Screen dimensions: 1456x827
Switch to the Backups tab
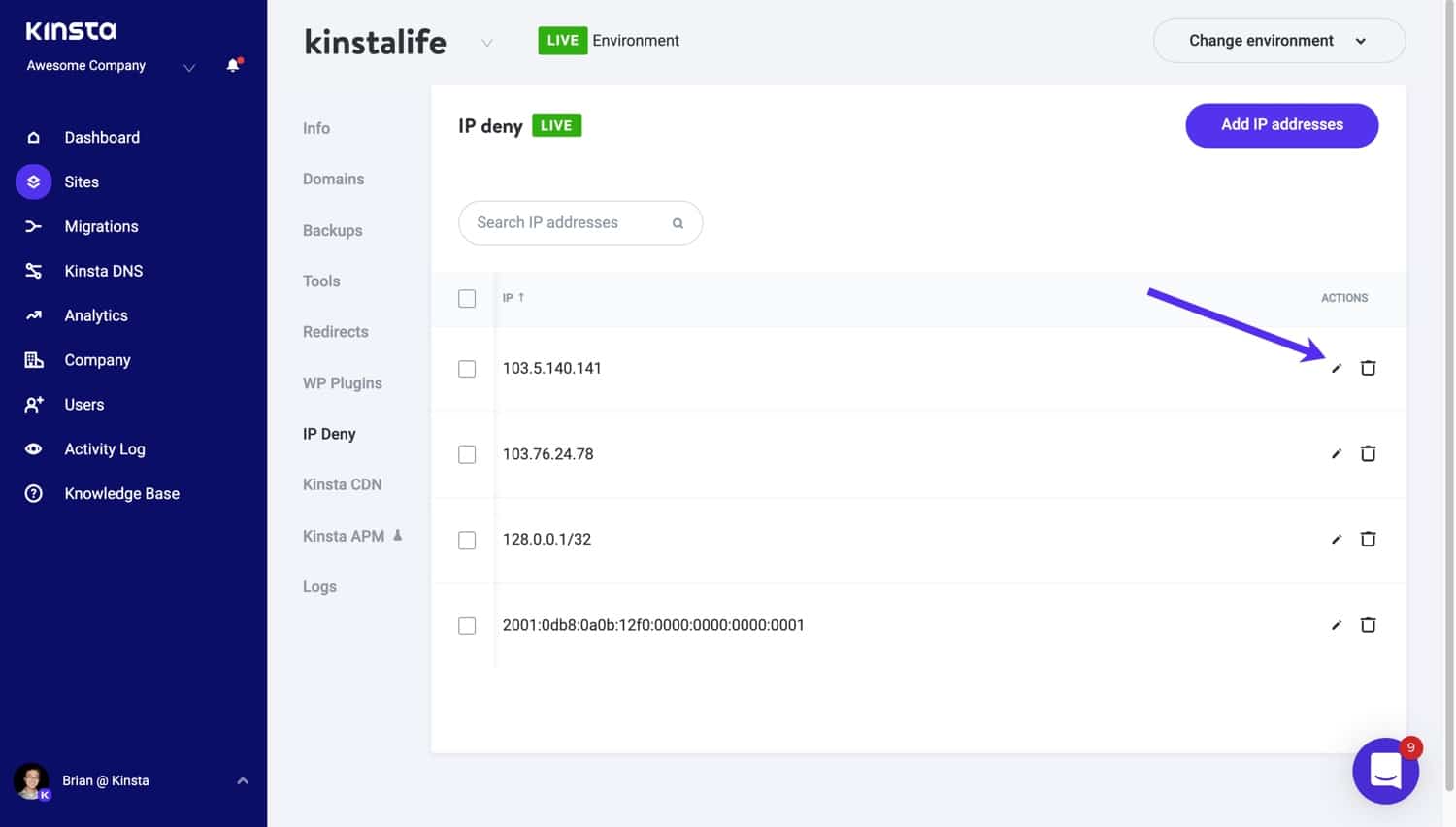332,230
